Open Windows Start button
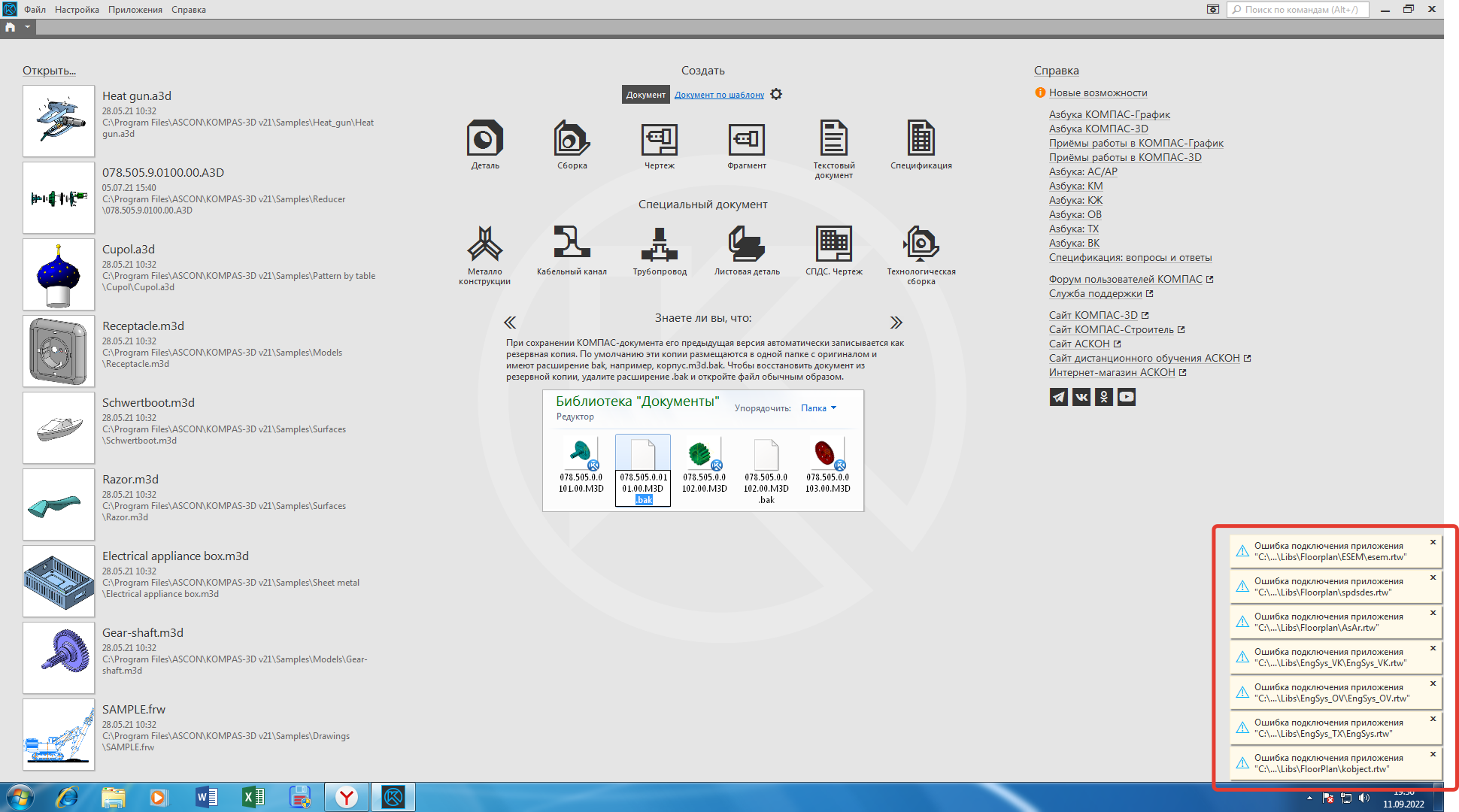 point(19,797)
